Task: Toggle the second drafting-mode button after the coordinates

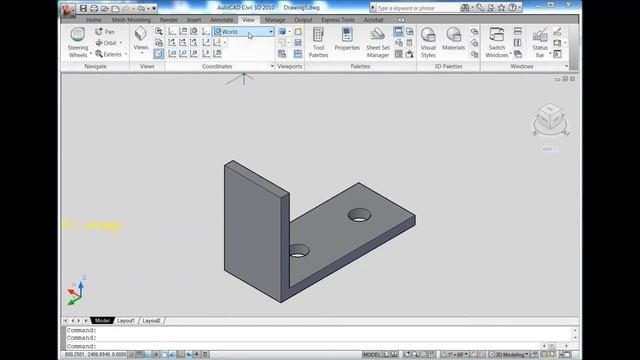Action: (140, 354)
